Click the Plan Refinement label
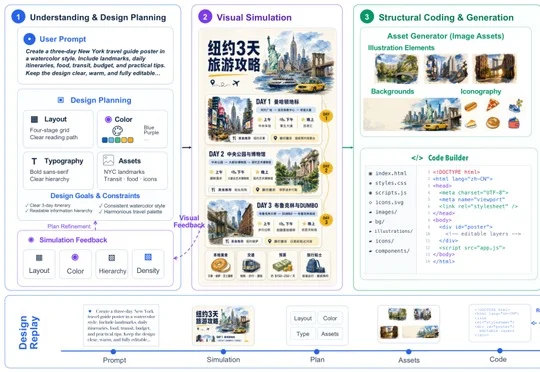The width and height of the screenshot is (540, 372). click(69, 226)
